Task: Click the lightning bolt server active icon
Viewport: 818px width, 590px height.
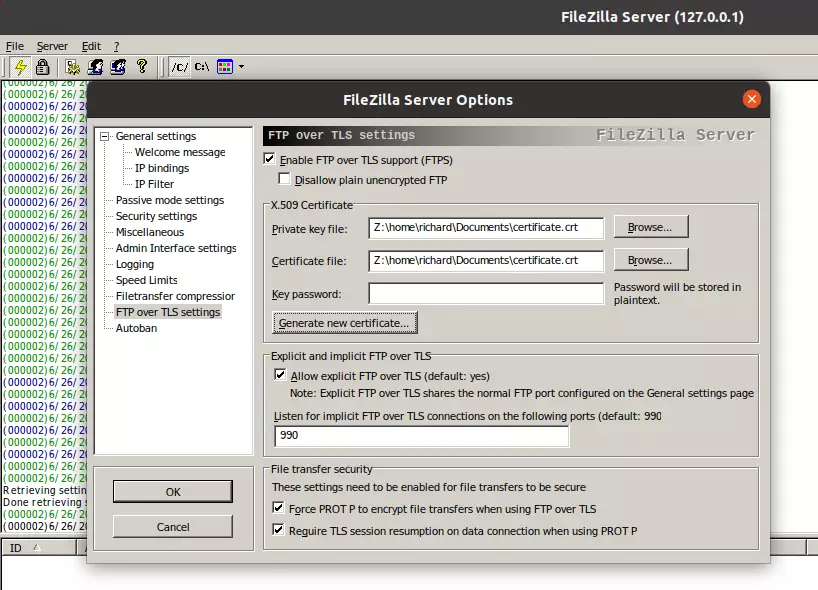Action: [x=20, y=67]
